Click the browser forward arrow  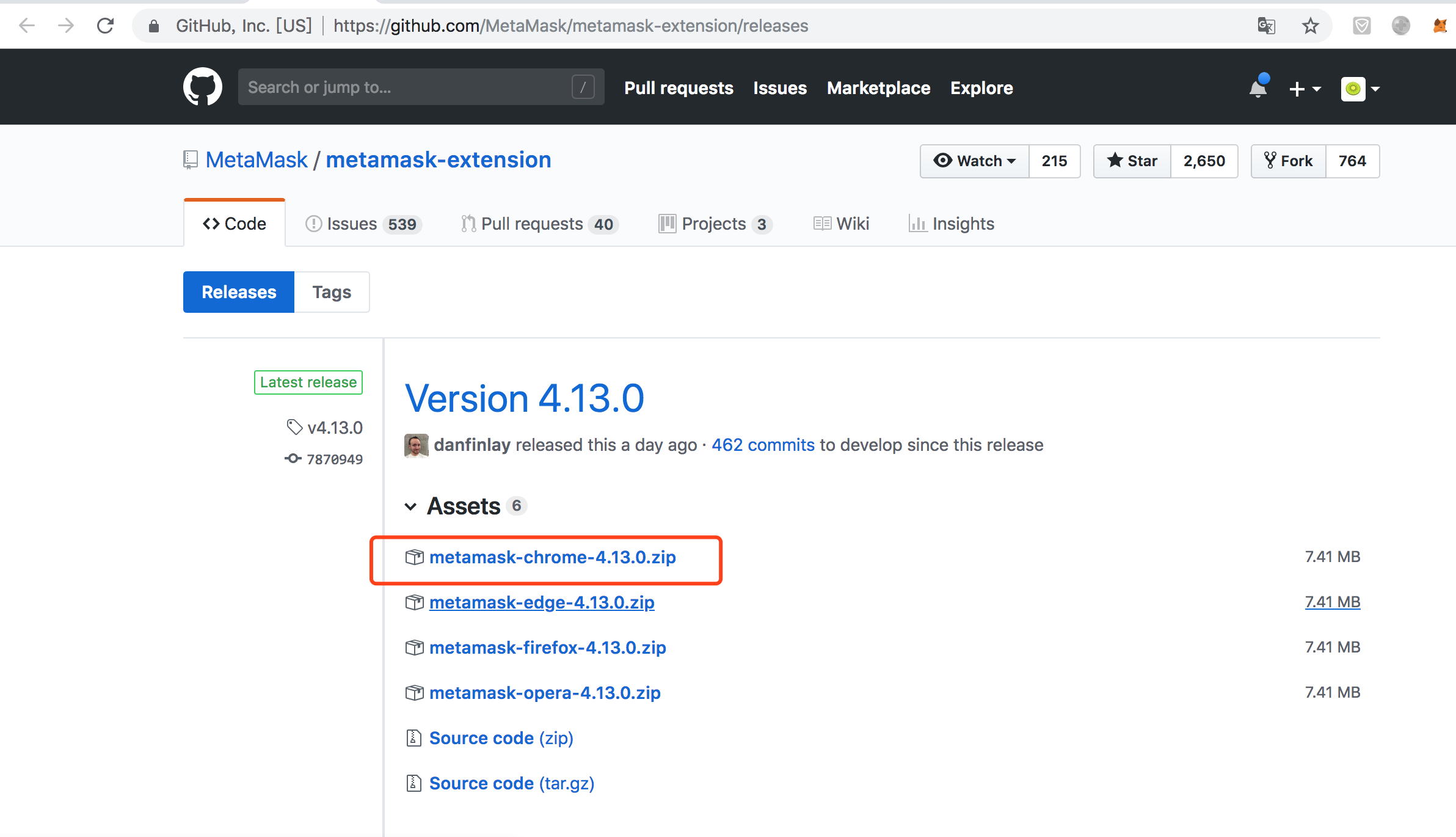(66, 26)
